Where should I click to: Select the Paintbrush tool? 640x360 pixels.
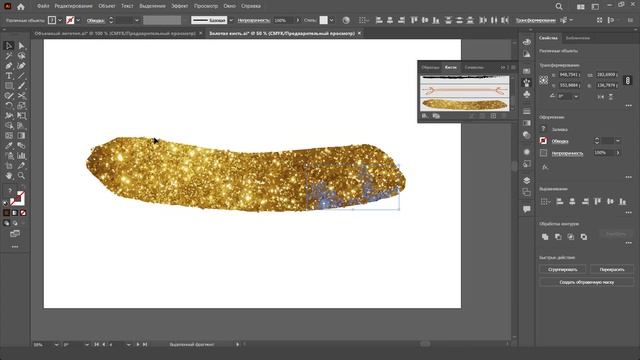(21, 86)
